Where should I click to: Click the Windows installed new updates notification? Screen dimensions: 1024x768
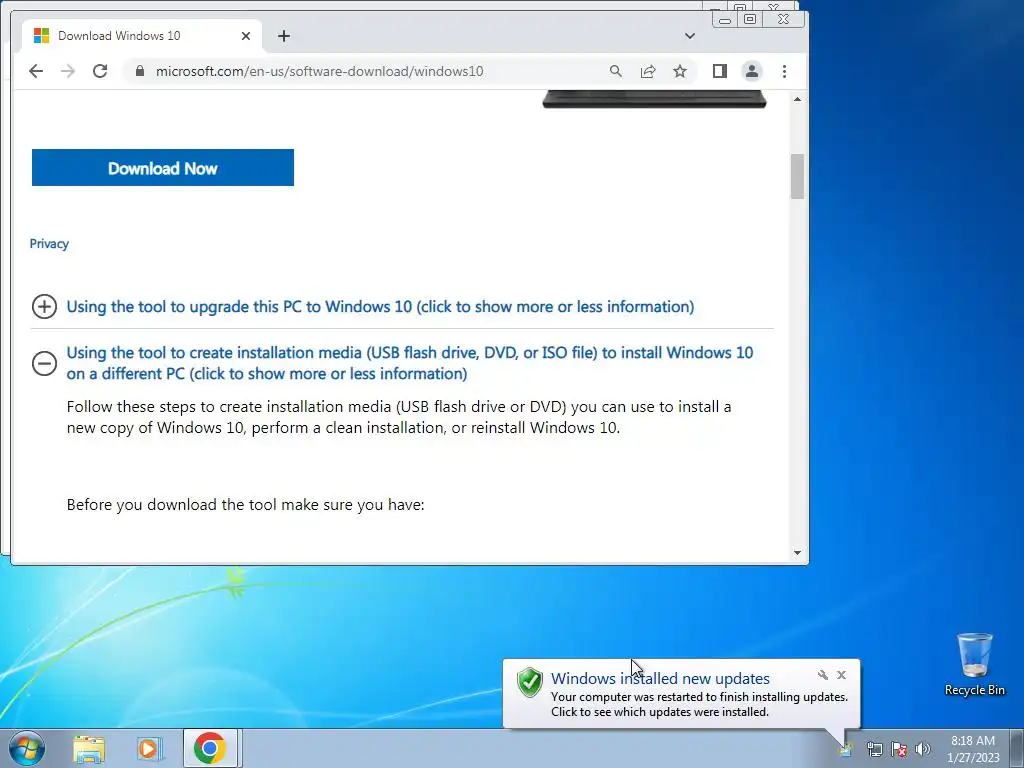[x=681, y=694]
